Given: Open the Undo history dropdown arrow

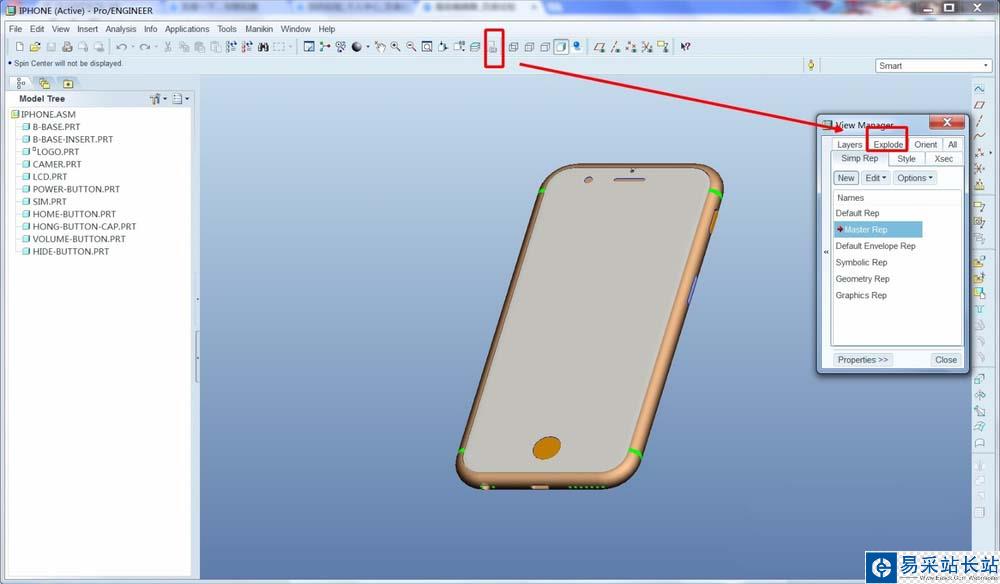Looking at the screenshot, I should 133,47.
